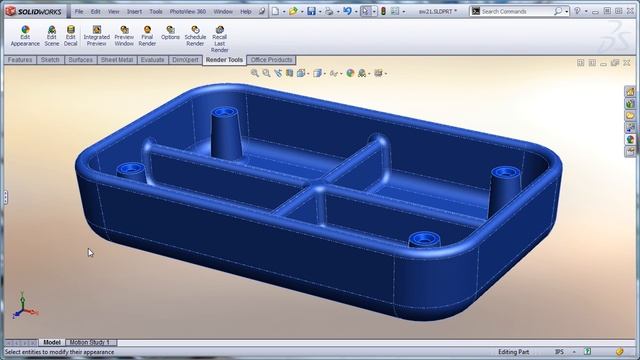The height and width of the screenshot is (360, 640).
Task: Open the PhotoView 360 menu
Action: [188, 11]
